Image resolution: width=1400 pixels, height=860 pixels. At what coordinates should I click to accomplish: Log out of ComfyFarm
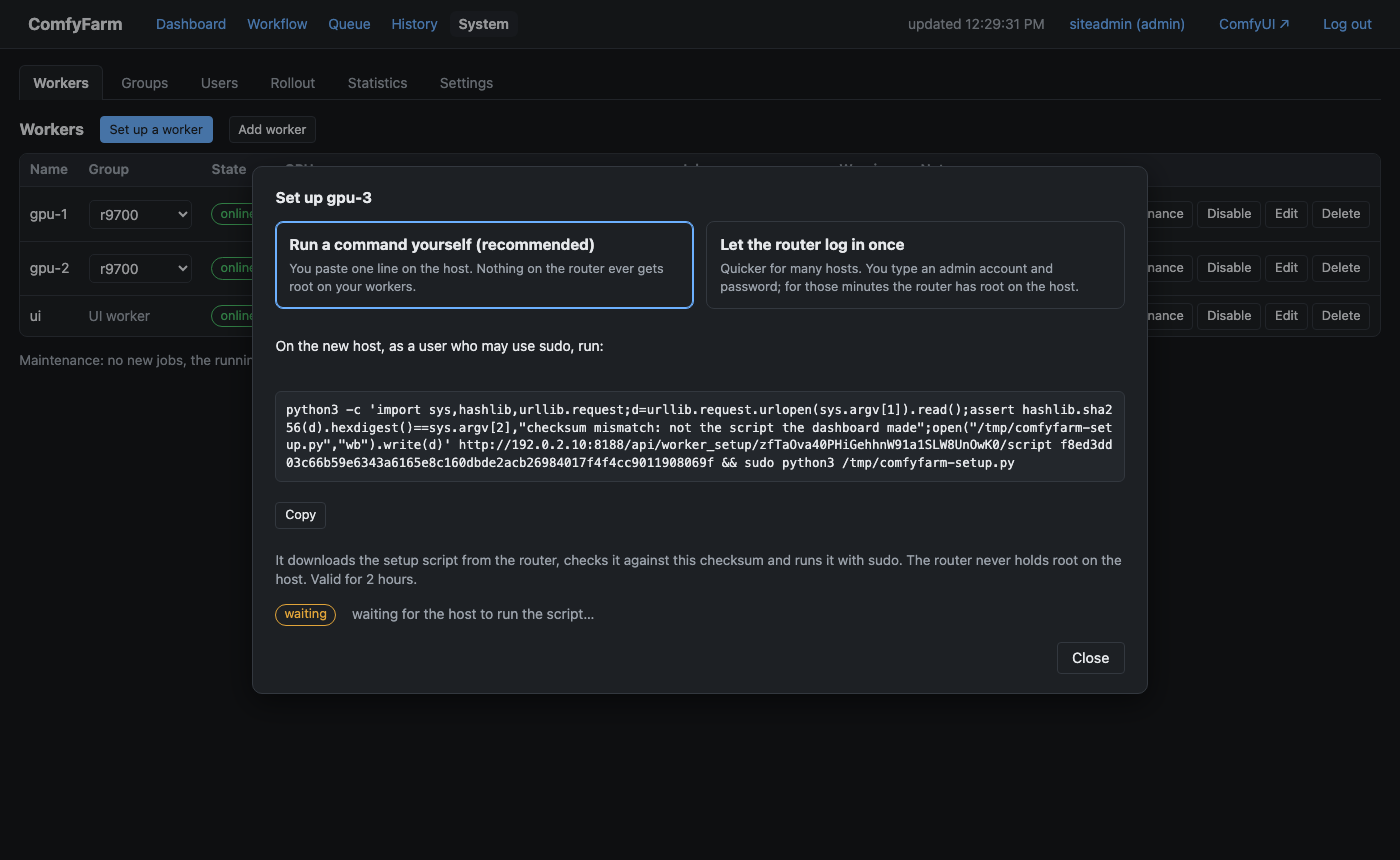tap(1347, 24)
